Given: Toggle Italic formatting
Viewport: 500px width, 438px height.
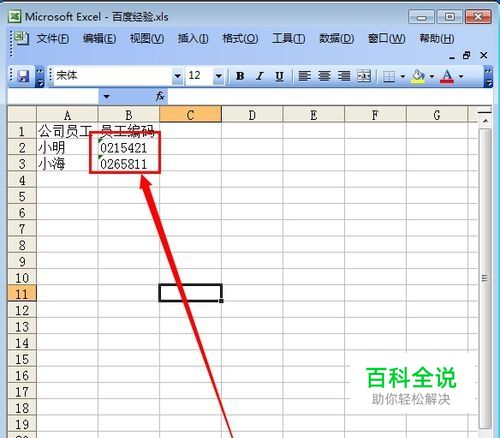Looking at the screenshot, I should [260, 76].
